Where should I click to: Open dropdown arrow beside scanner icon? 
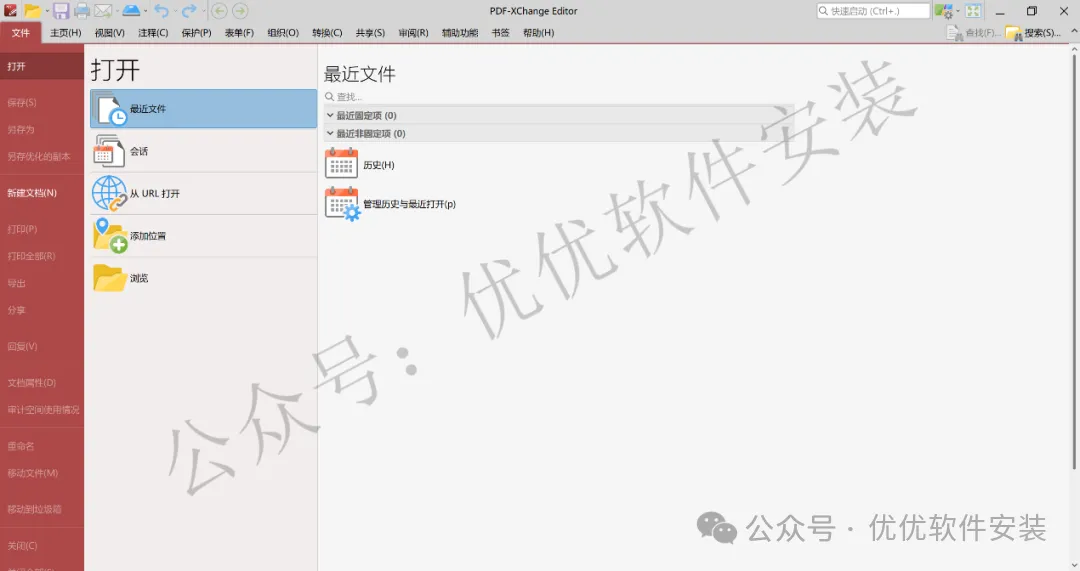(x=145, y=11)
